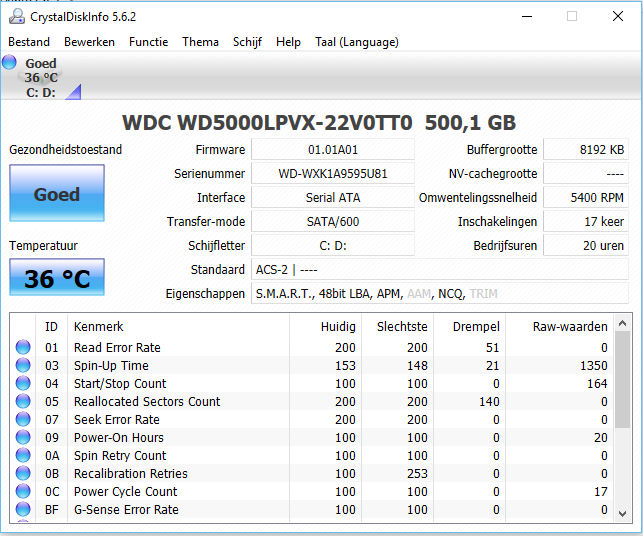Click the scrollbar up arrow in SMART list

point(622,324)
